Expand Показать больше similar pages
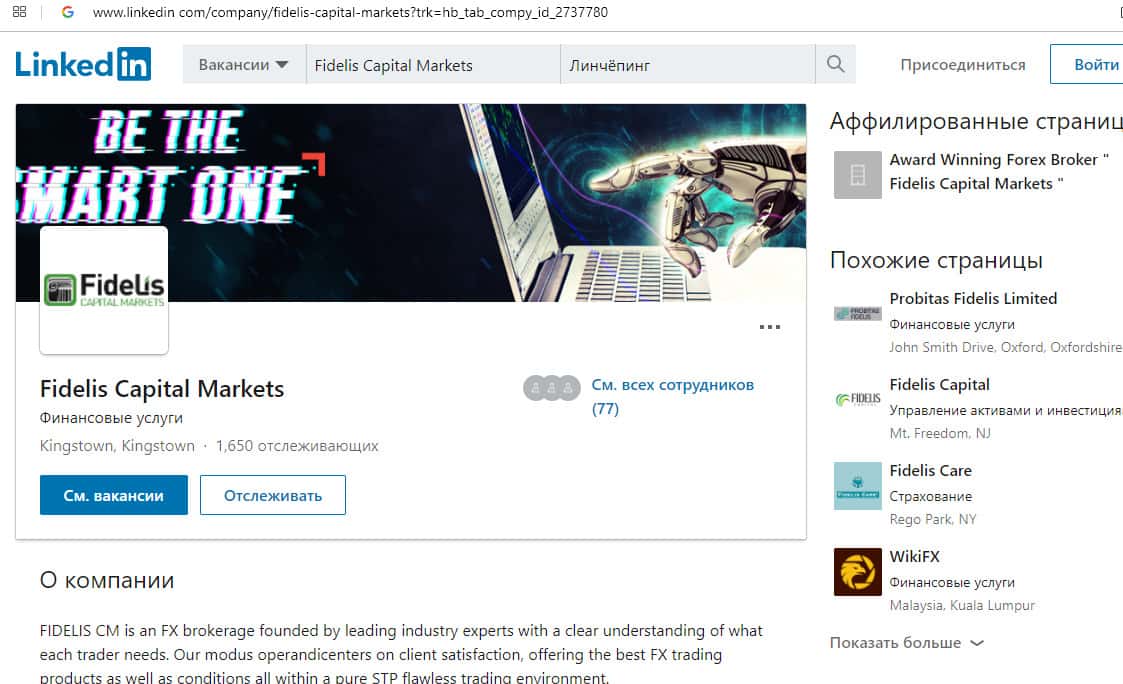 (907, 642)
